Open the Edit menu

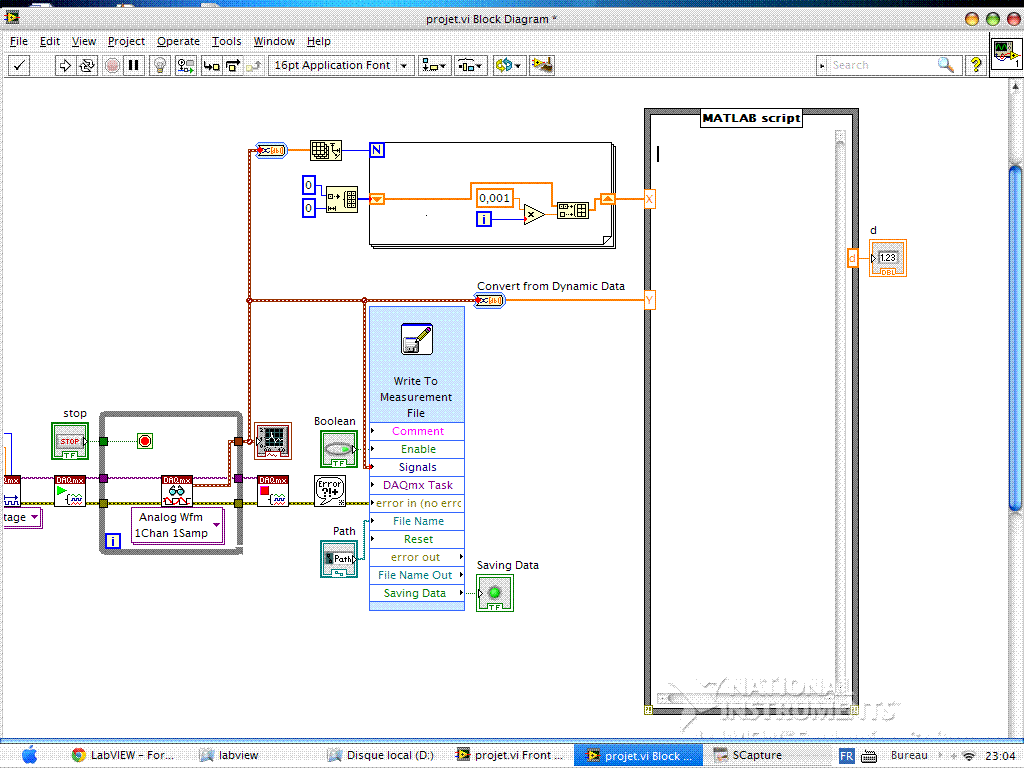[x=50, y=41]
